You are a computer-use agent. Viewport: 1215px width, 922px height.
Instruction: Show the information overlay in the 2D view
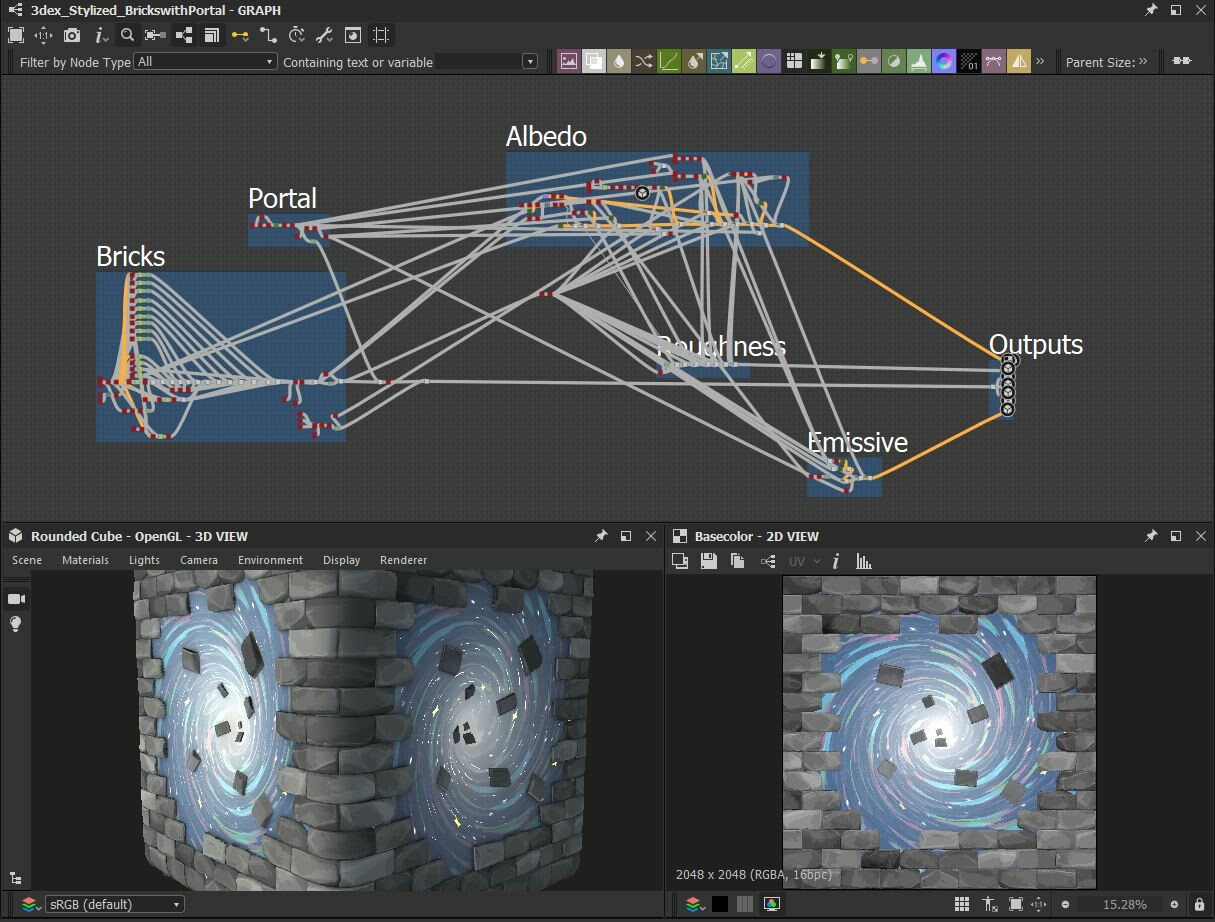(x=836, y=561)
